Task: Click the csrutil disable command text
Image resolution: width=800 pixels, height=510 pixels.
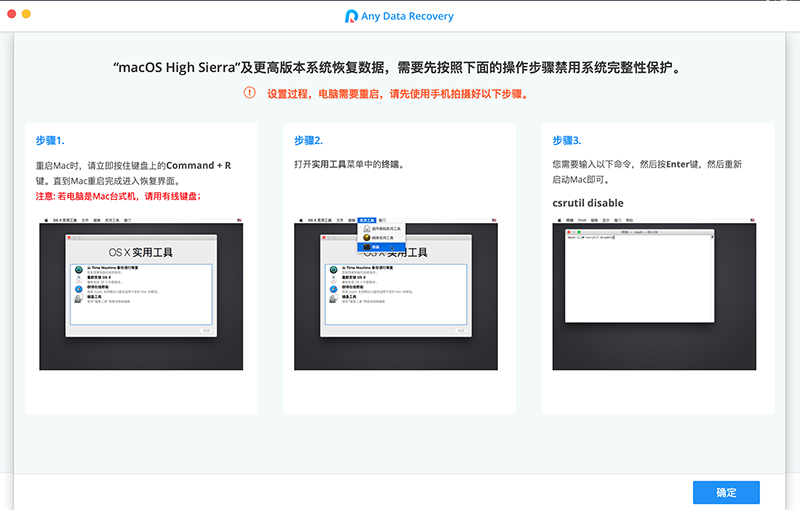Action: point(588,203)
